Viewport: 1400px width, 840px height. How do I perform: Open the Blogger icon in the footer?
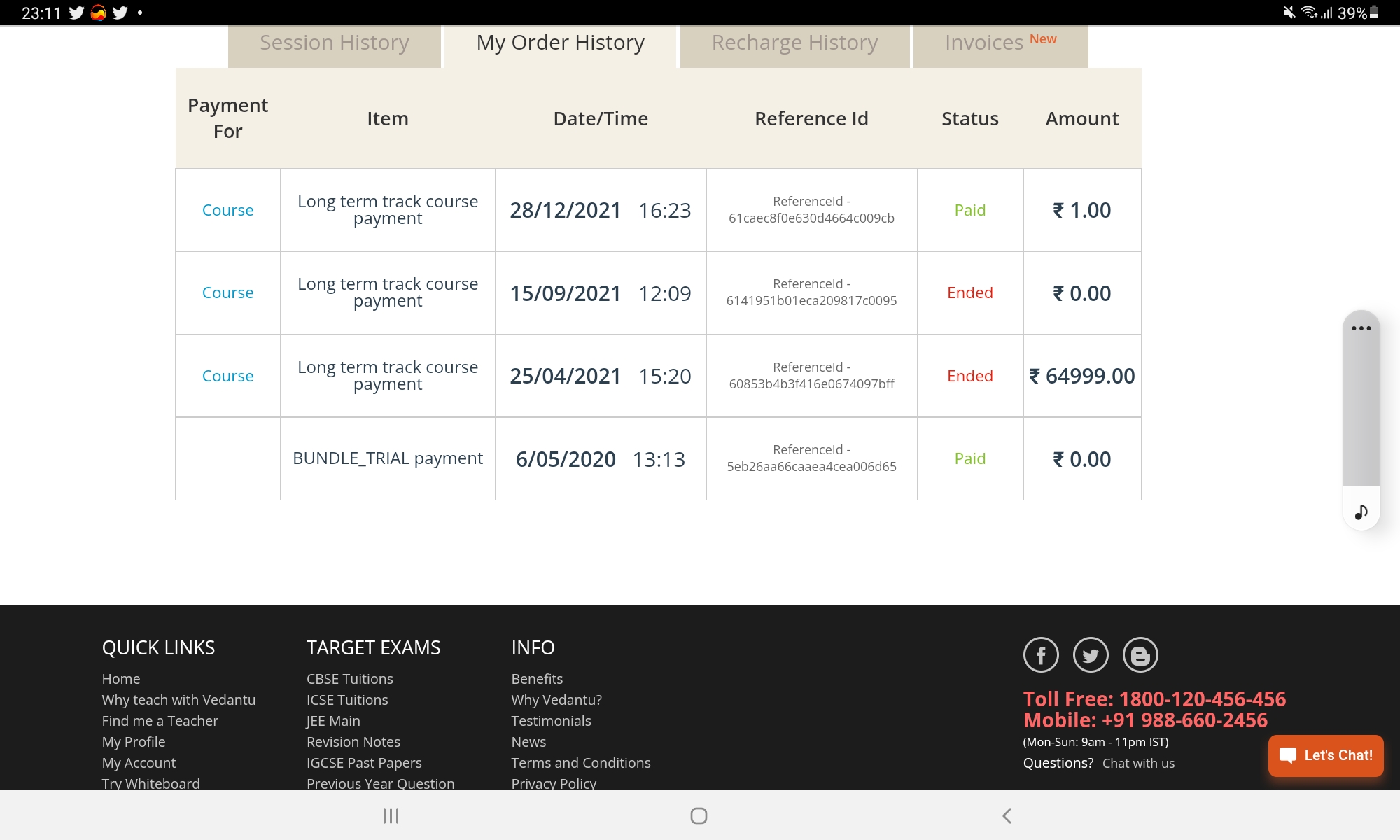(1140, 655)
